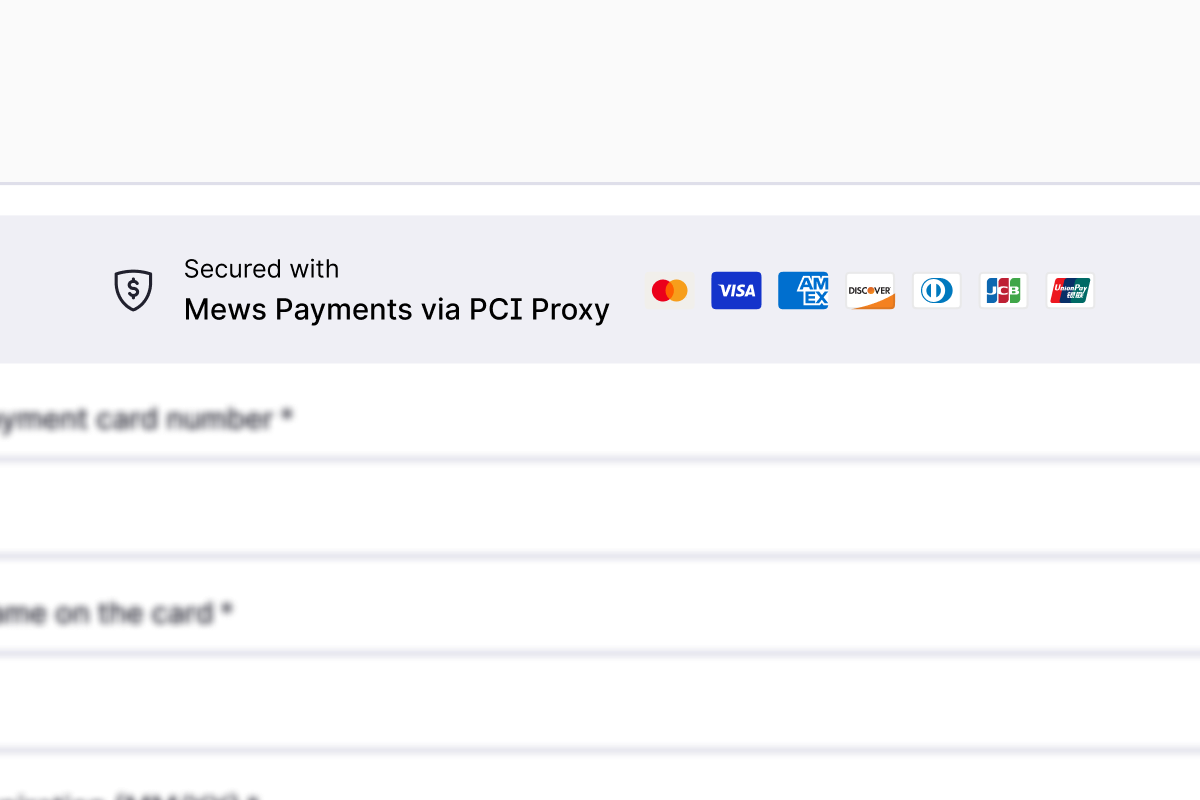
Task: Select the Diners Club card icon
Action: pyautogui.click(x=937, y=291)
